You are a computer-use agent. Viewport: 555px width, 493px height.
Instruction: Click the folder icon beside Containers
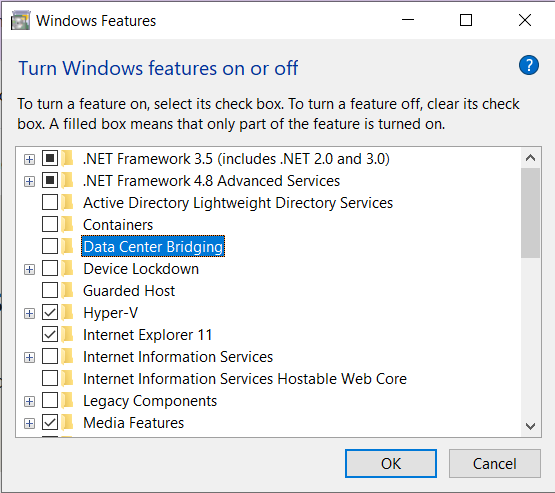tap(67, 224)
